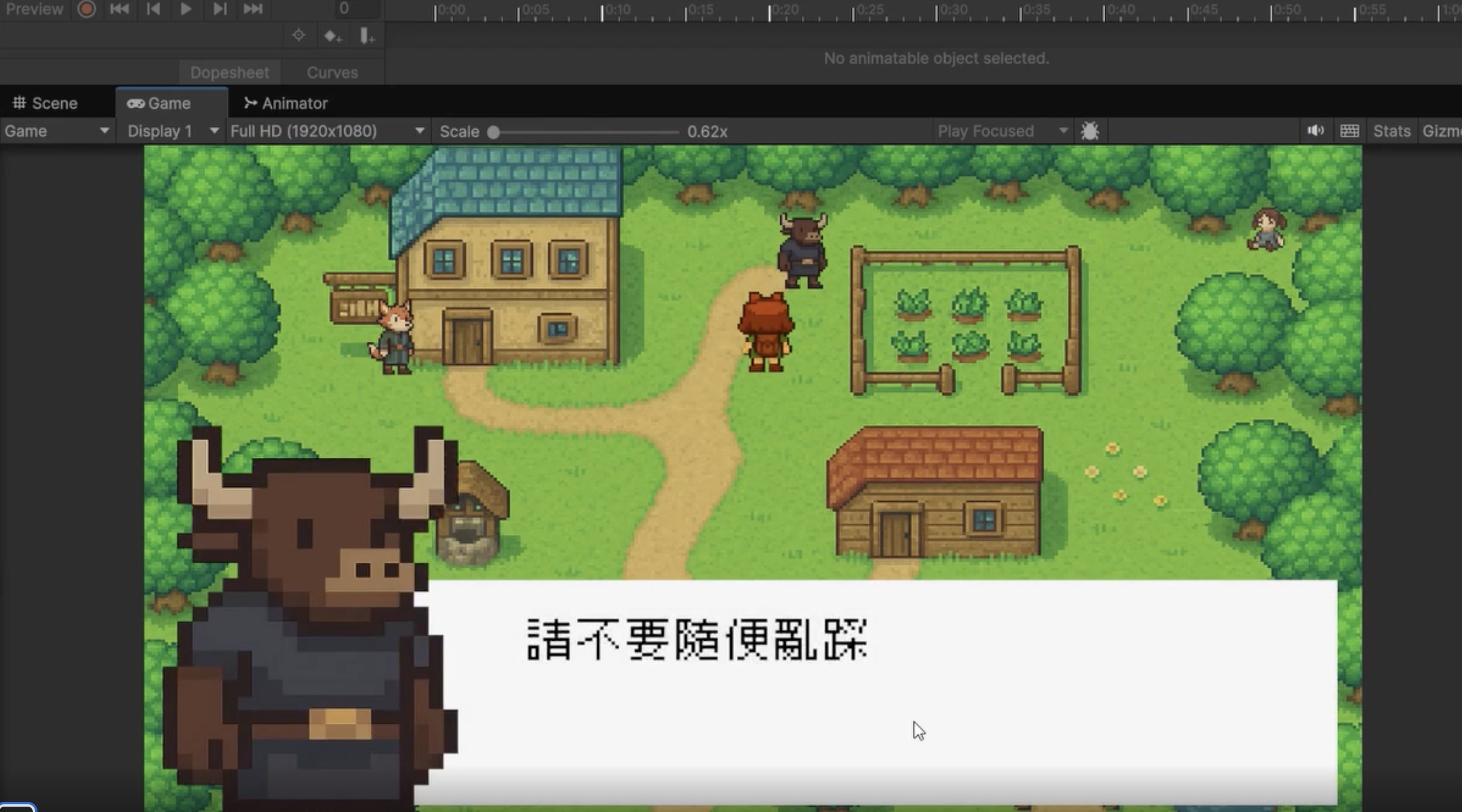Step to the previous keyframe
This screenshot has height=812, width=1462.
tap(153, 8)
